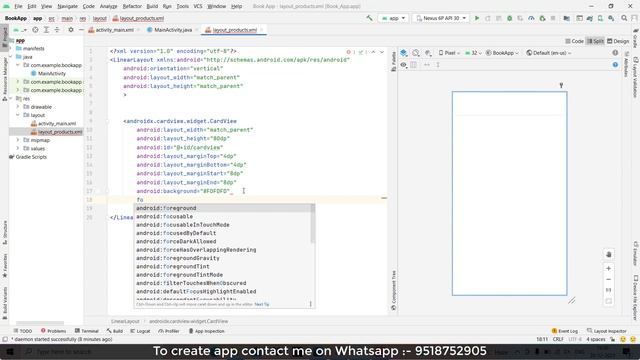Click the design surface layers icon
640x360 pixels.
pos(404,53)
